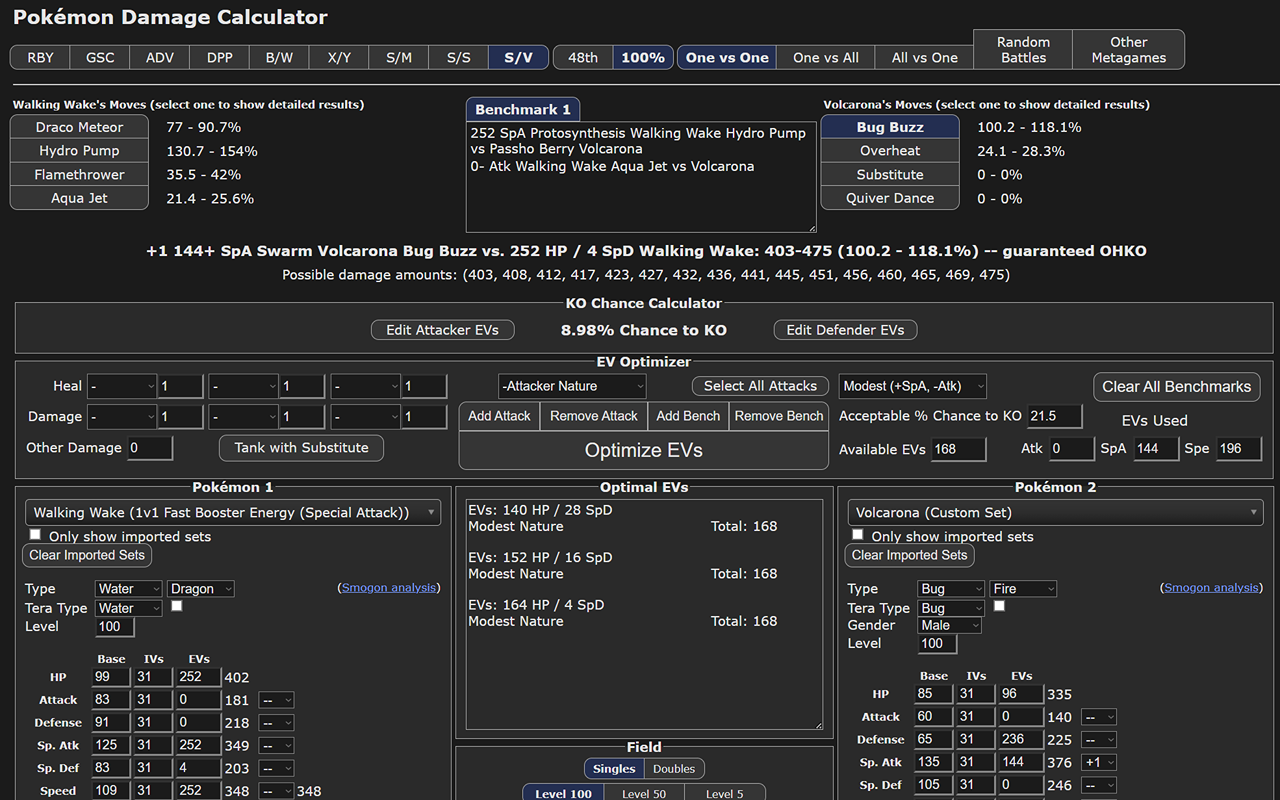The width and height of the screenshot is (1280, 800).
Task: Select Walking Wake's Hydro Pump move
Action: tap(80, 151)
